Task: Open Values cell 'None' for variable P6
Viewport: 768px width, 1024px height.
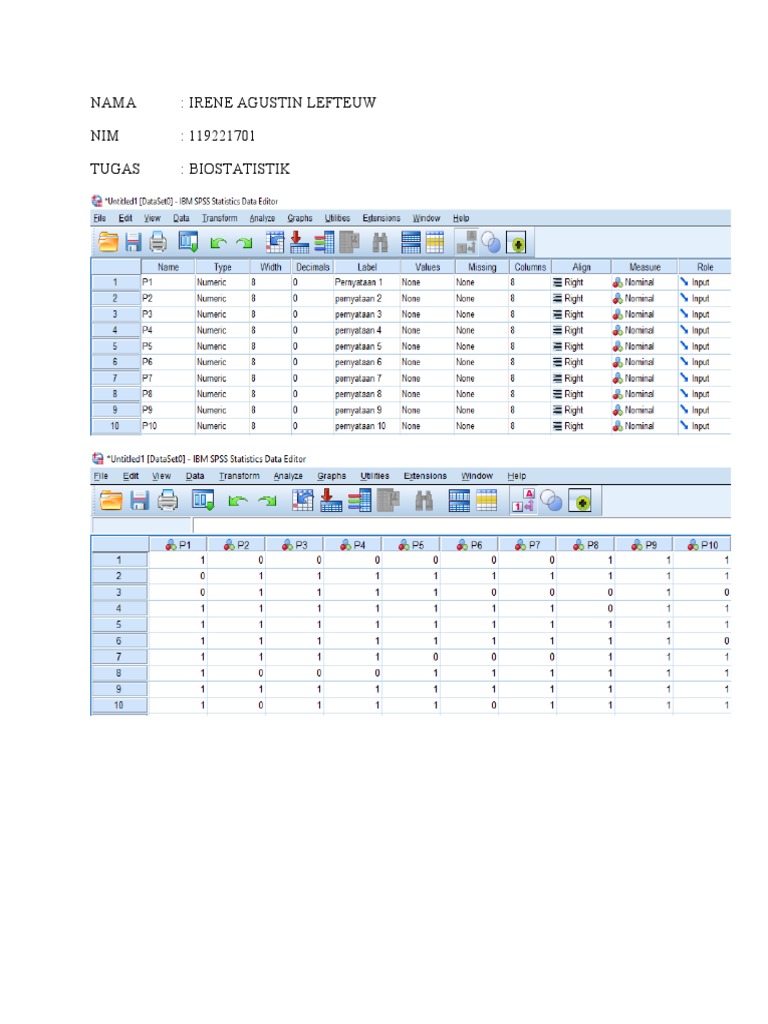Action: pyautogui.click(x=427, y=362)
